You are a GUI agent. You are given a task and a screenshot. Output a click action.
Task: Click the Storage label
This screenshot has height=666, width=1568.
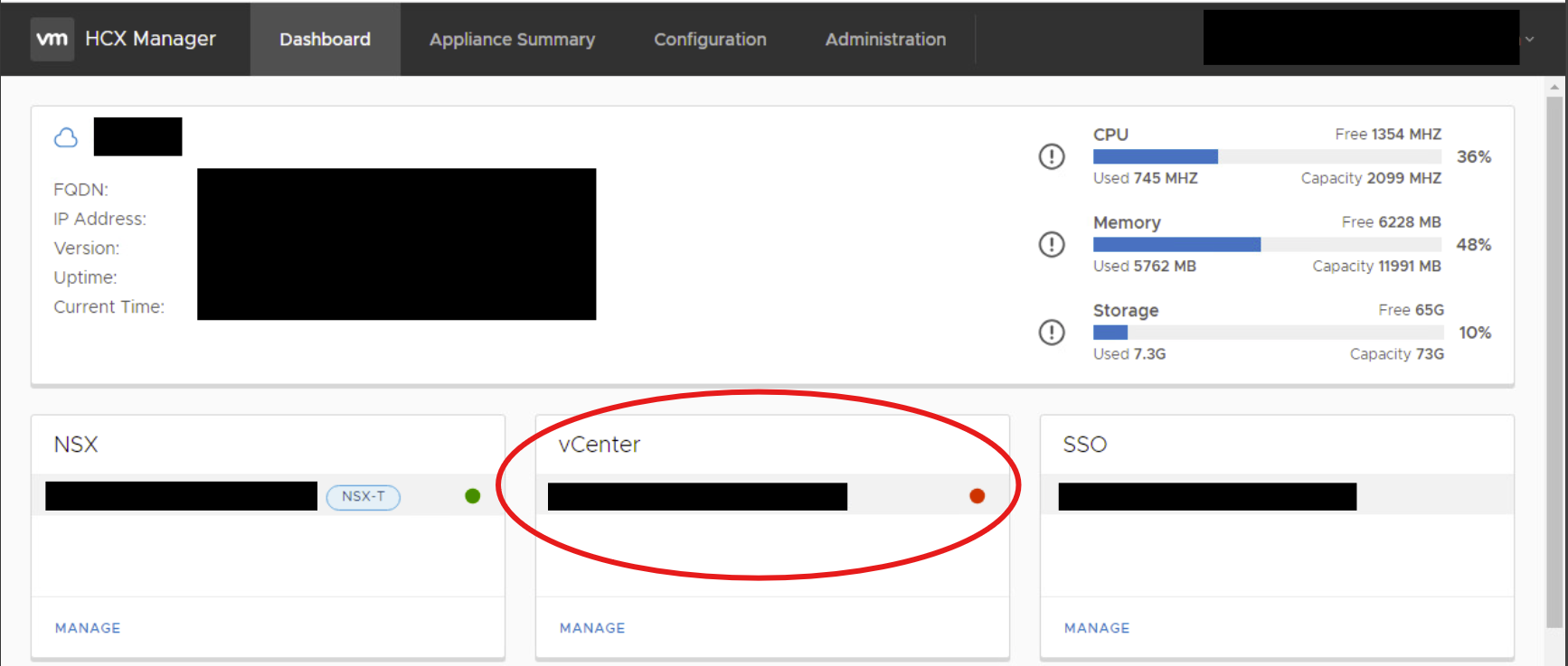(1126, 310)
